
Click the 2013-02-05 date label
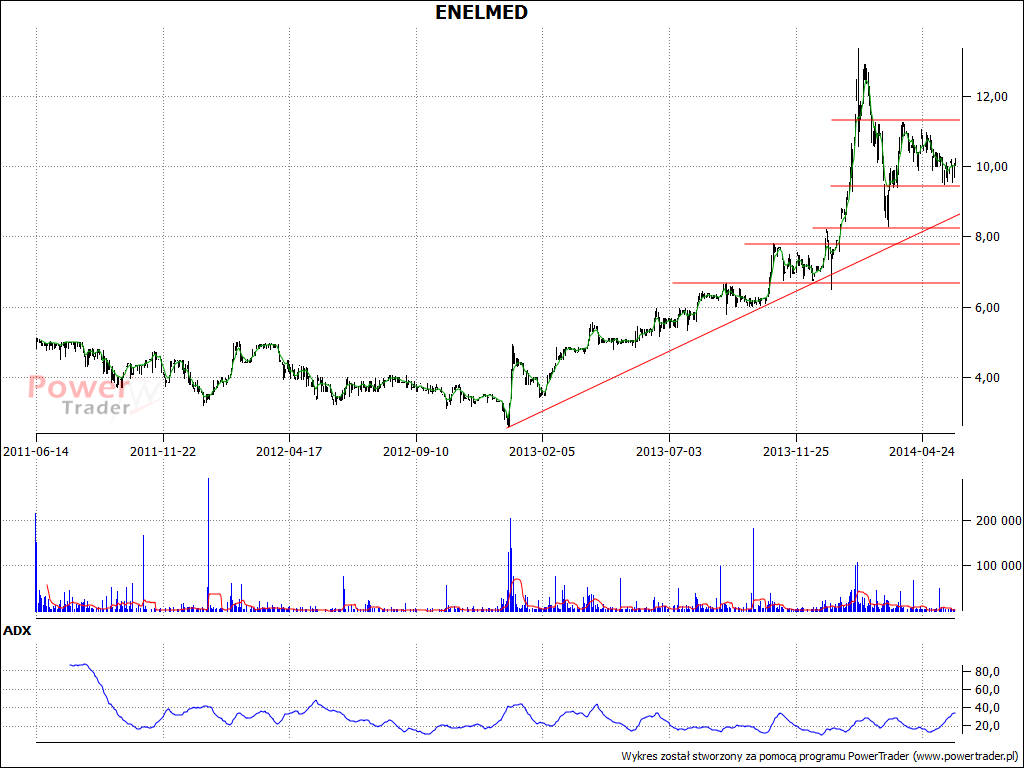click(x=542, y=451)
